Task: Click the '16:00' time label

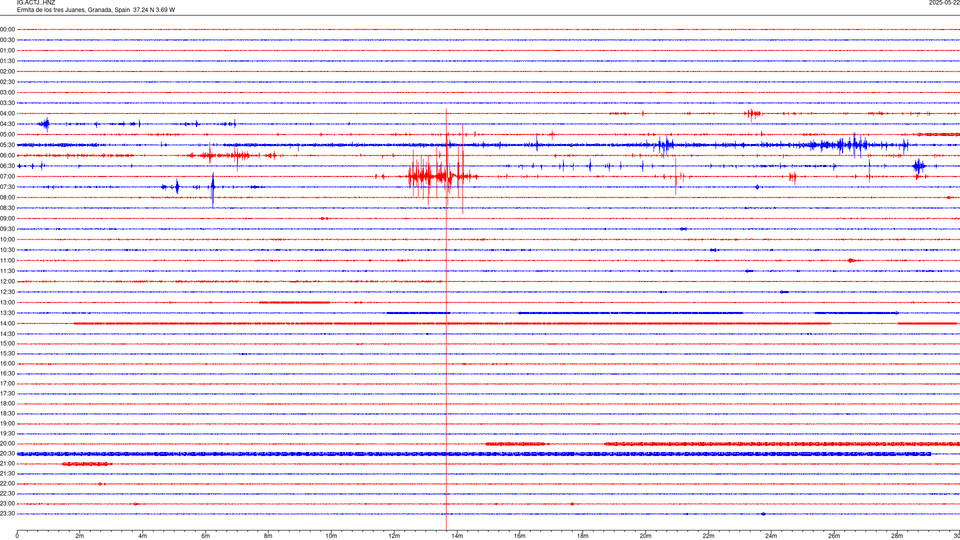Action: (7, 364)
